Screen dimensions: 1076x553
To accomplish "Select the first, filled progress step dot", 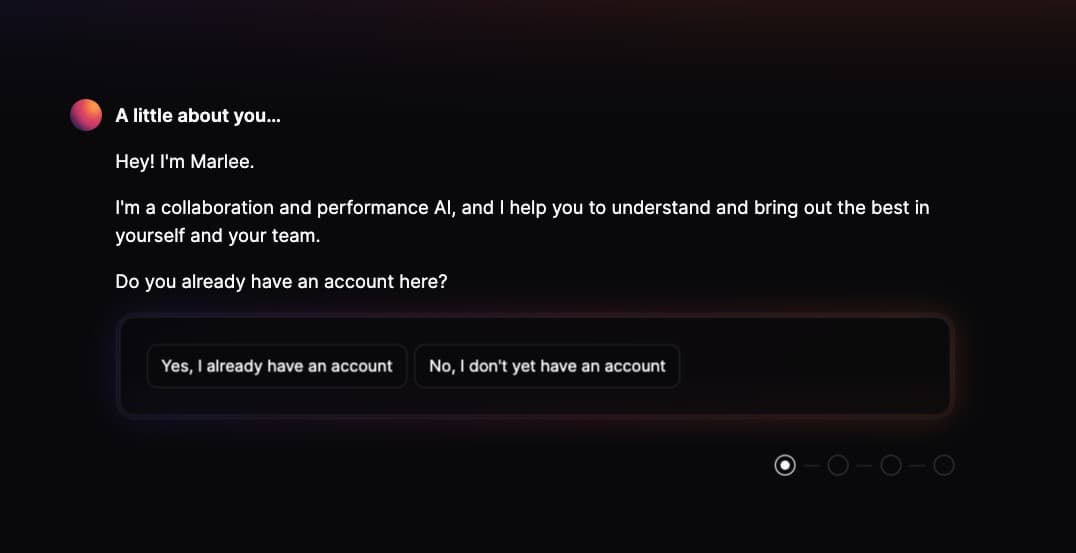I will pyautogui.click(x=786, y=465).
